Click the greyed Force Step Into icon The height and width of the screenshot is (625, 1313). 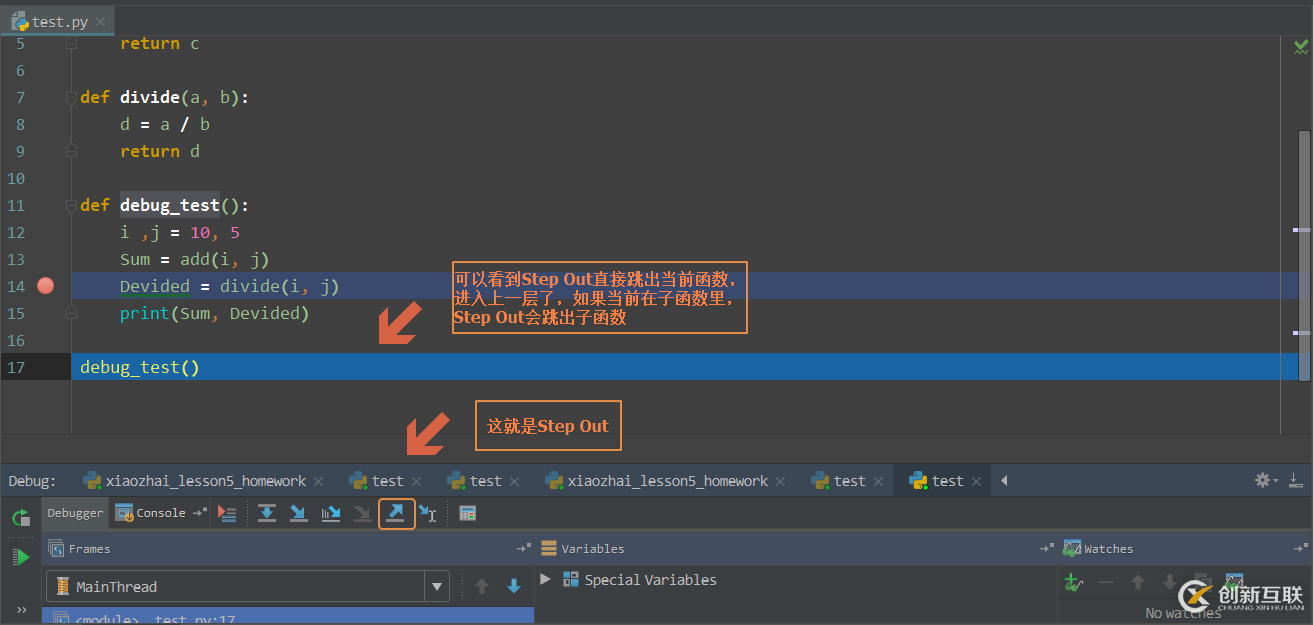362,513
